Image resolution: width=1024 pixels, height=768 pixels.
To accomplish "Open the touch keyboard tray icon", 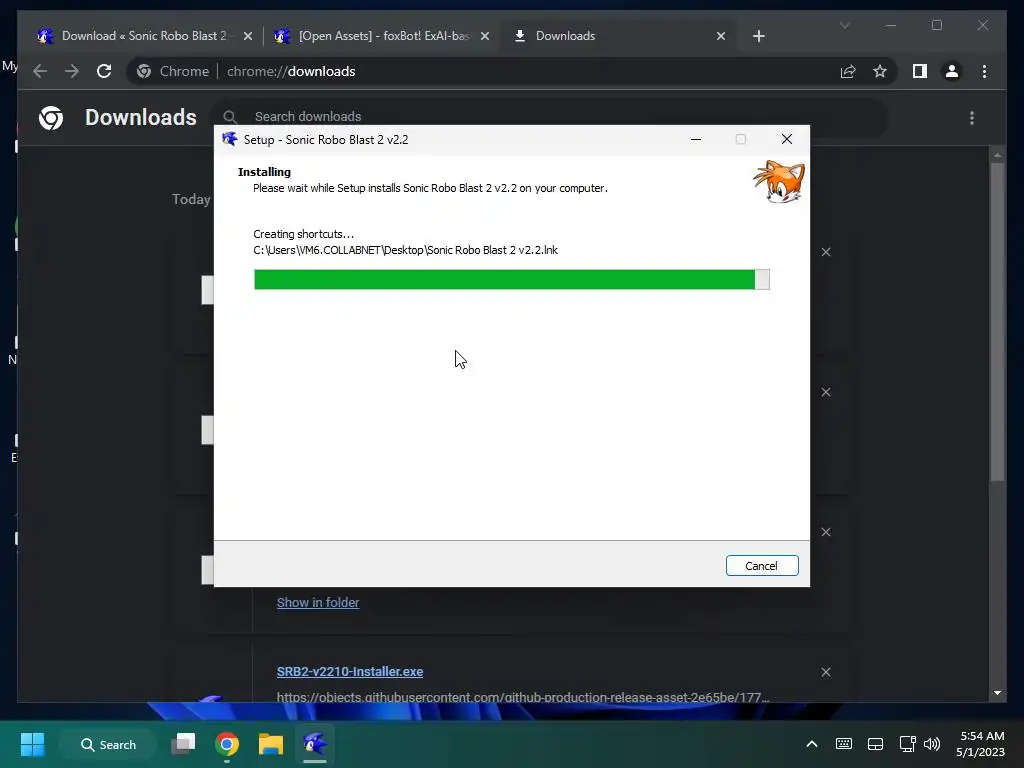I will pyautogui.click(x=844, y=744).
